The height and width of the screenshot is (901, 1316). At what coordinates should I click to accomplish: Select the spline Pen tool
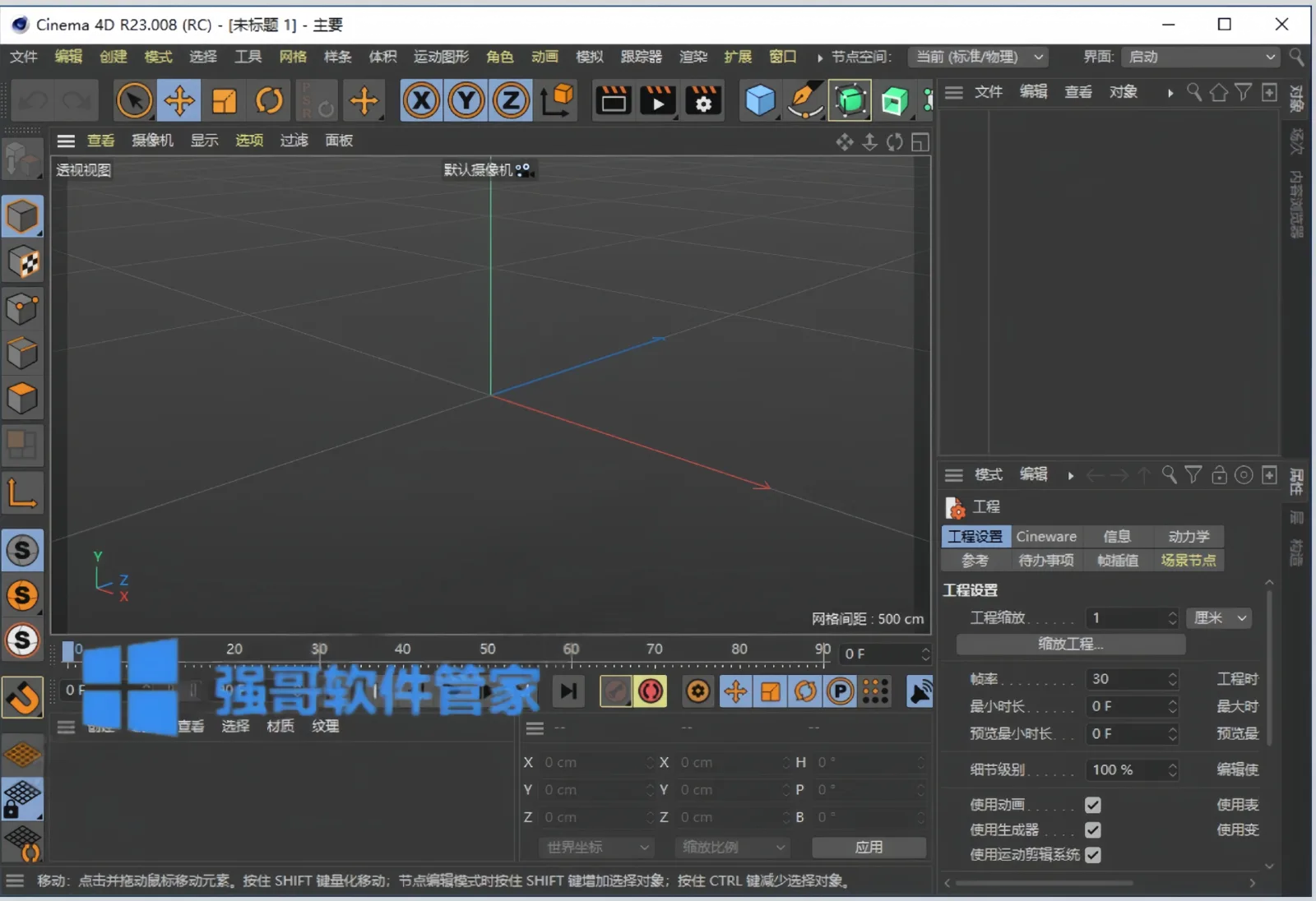coord(805,101)
